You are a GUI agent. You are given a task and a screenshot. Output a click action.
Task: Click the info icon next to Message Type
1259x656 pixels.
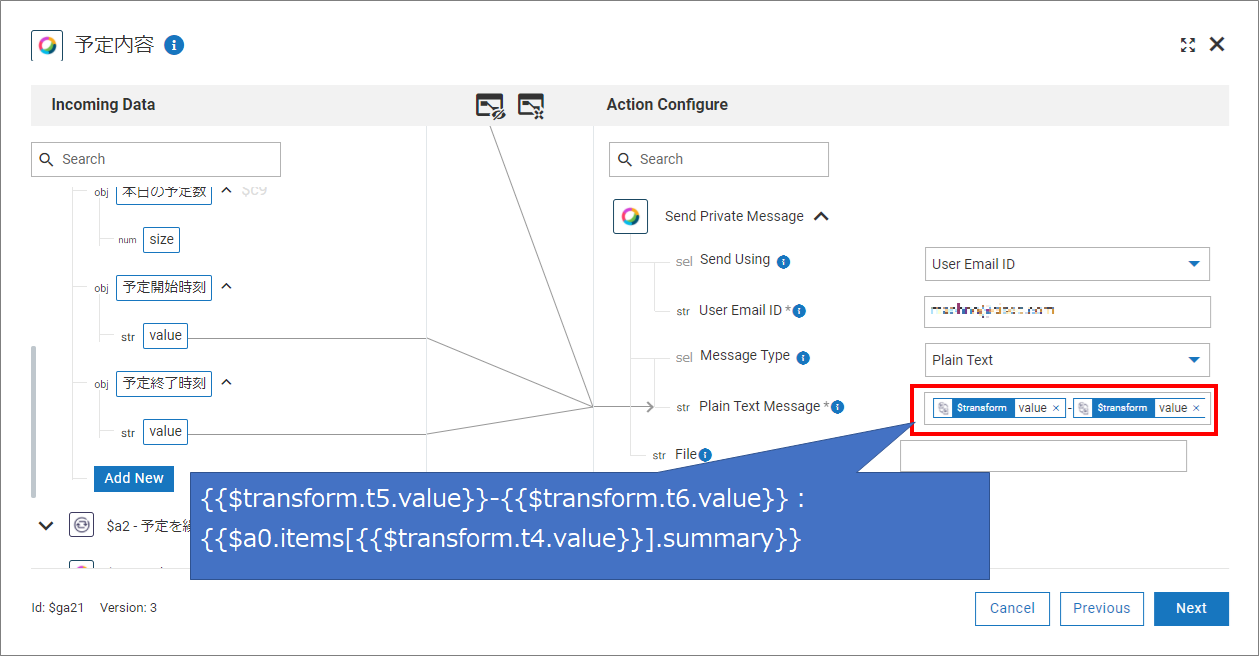(x=803, y=358)
